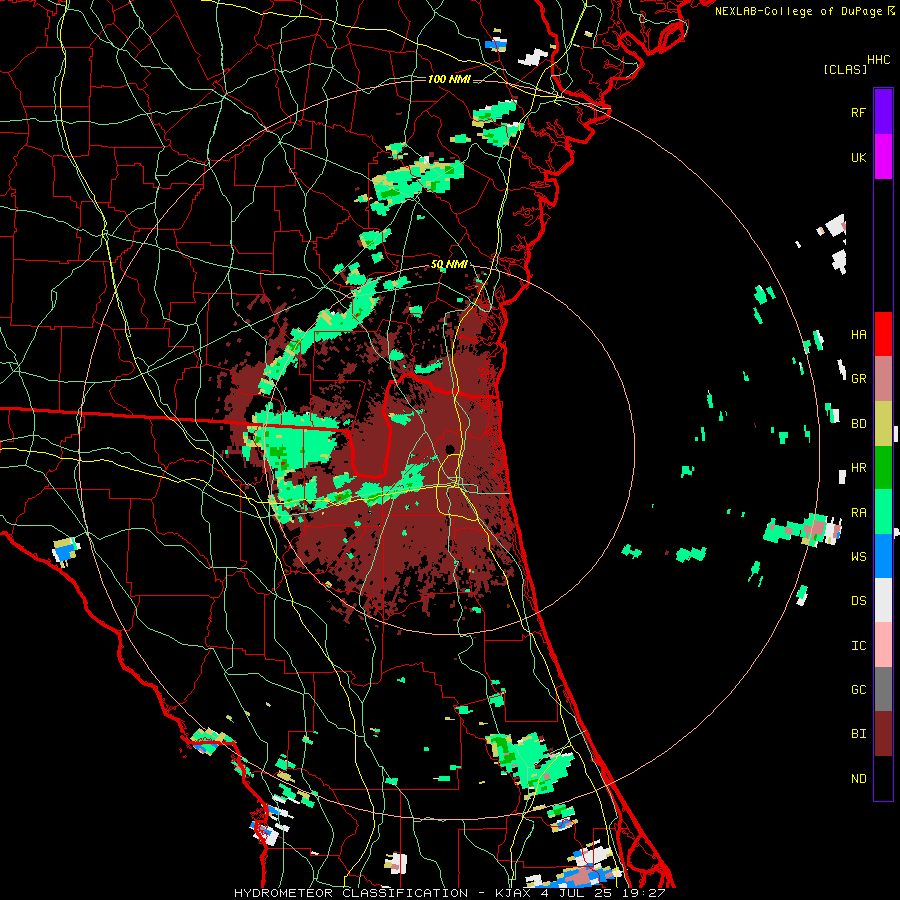Click the "HR" legend label

[858, 468]
